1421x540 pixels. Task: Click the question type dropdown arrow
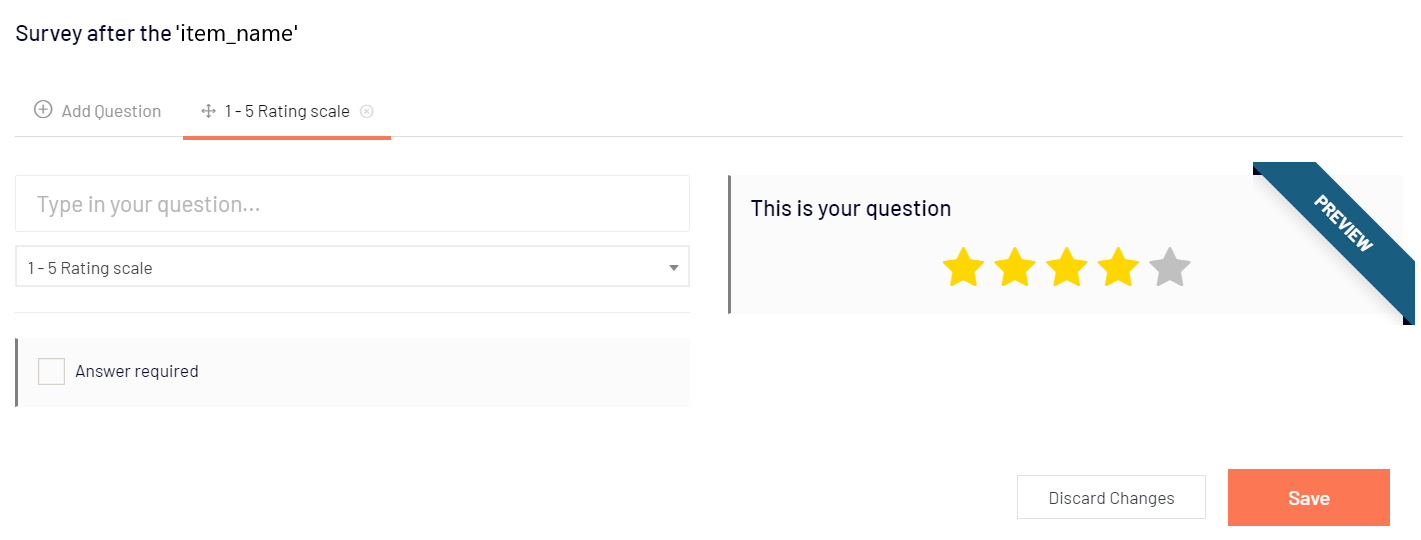tap(674, 268)
